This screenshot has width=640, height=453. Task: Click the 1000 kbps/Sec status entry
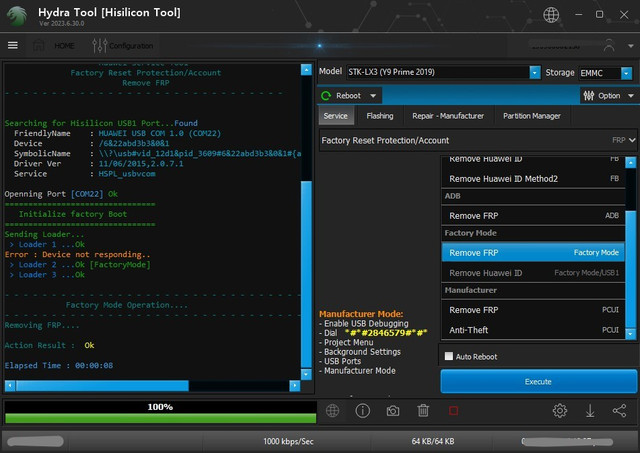(288, 441)
